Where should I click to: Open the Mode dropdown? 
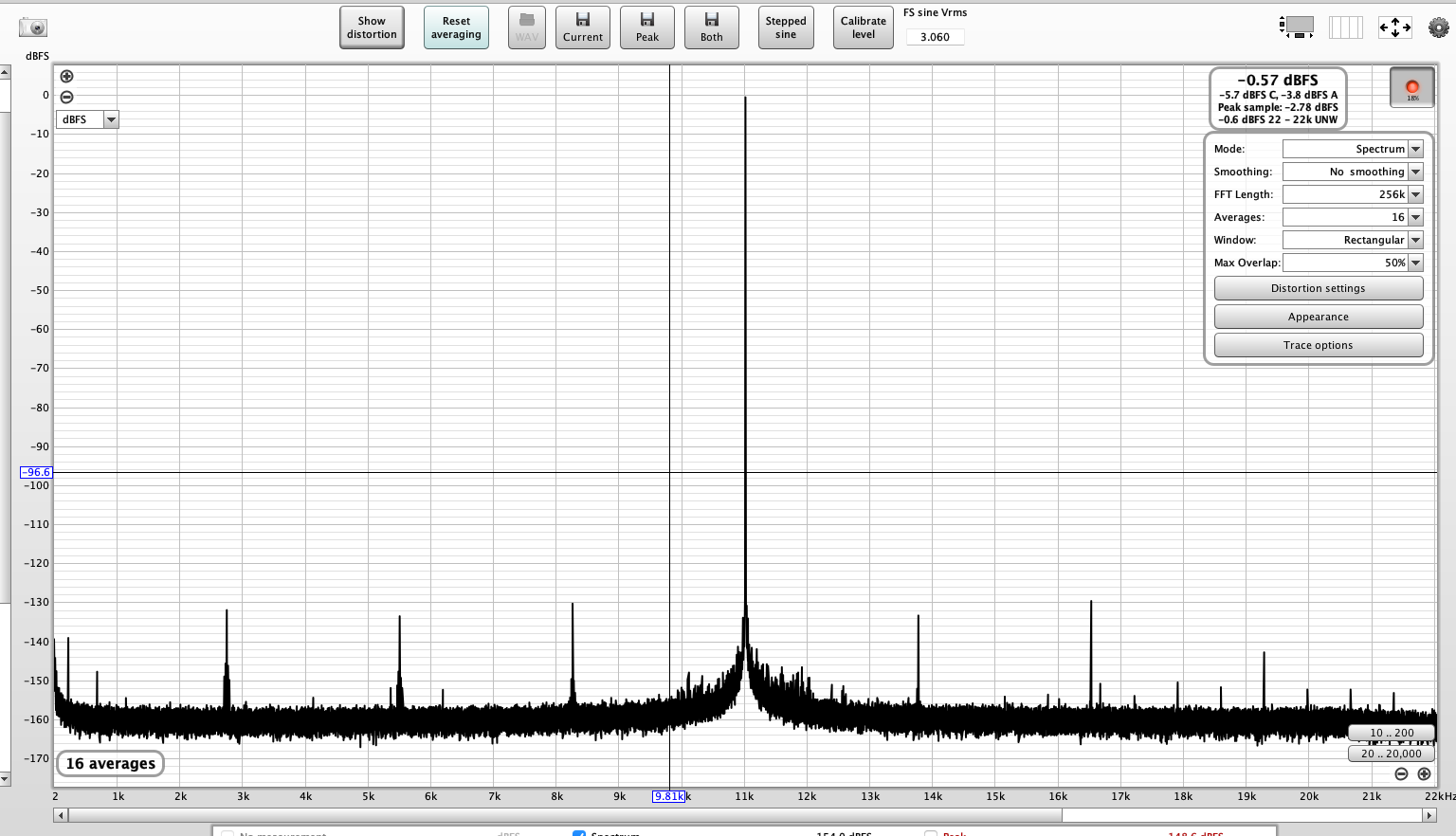point(1353,149)
